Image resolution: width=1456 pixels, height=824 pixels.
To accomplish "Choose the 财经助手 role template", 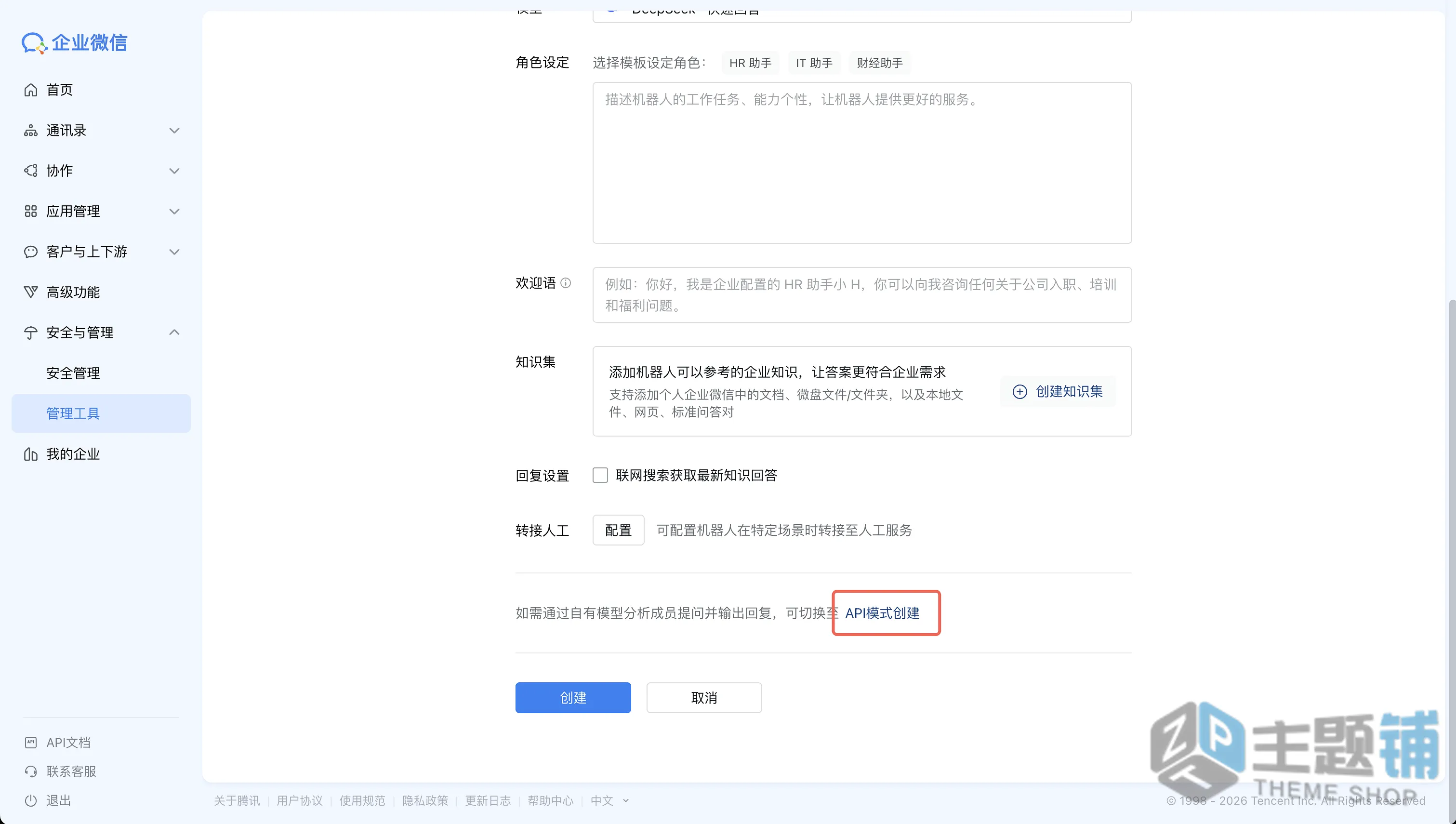I will click(x=880, y=63).
